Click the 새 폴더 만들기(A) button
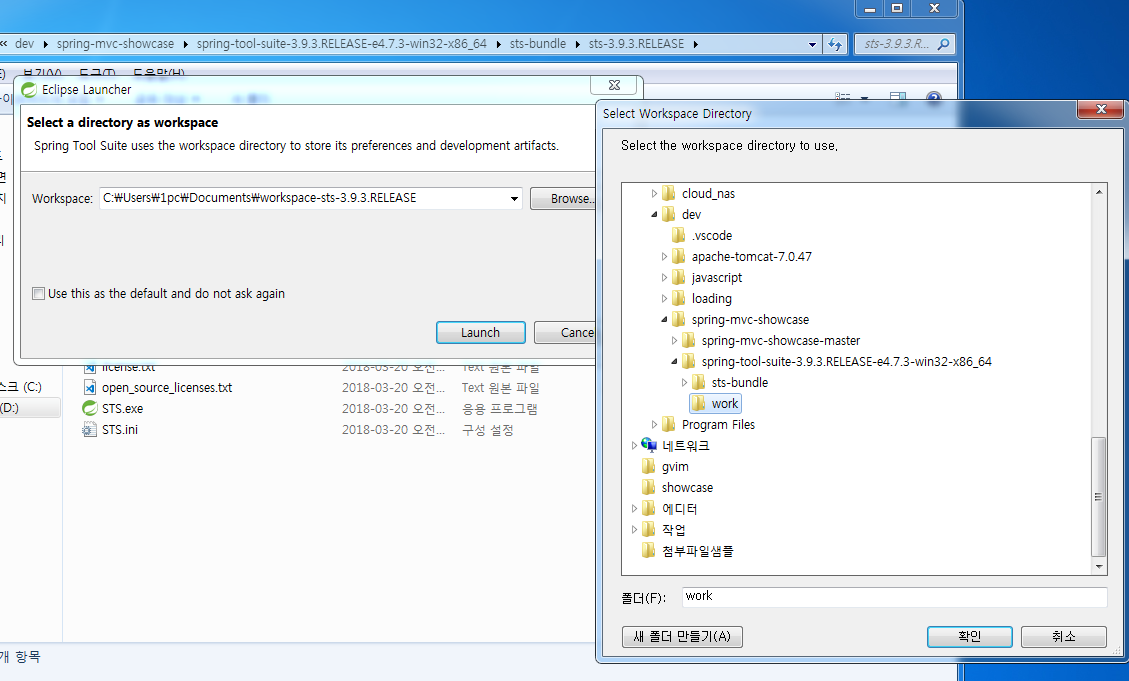 pos(682,636)
